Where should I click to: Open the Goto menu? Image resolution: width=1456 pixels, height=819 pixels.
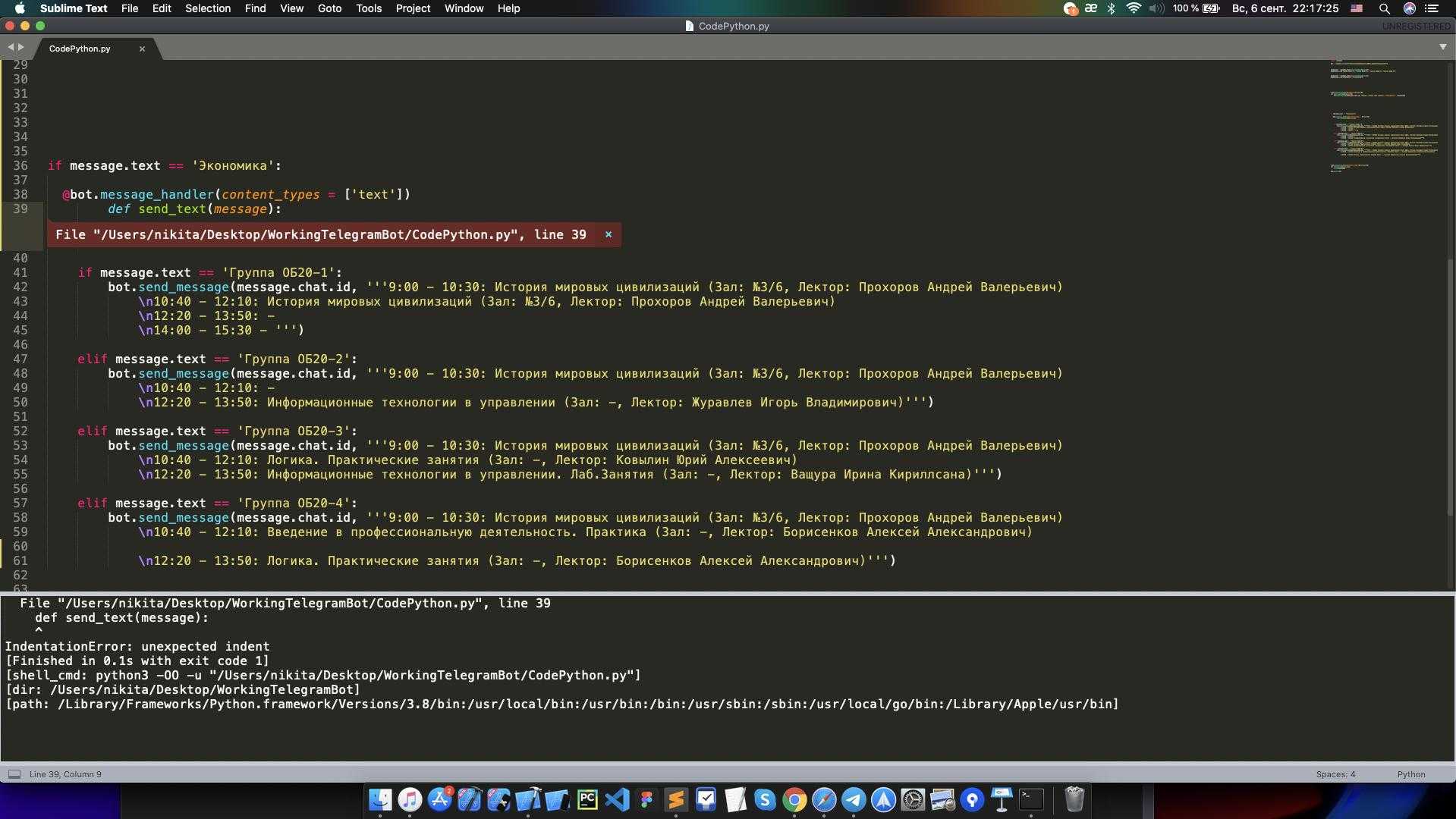[x=329, y=8]
